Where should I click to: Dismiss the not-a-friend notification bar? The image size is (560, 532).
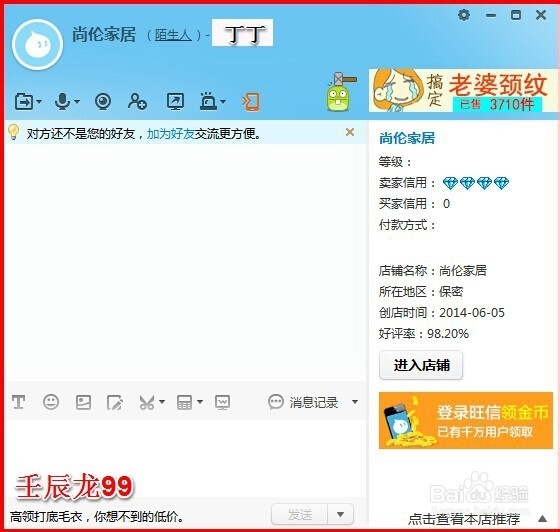(350, 132)
